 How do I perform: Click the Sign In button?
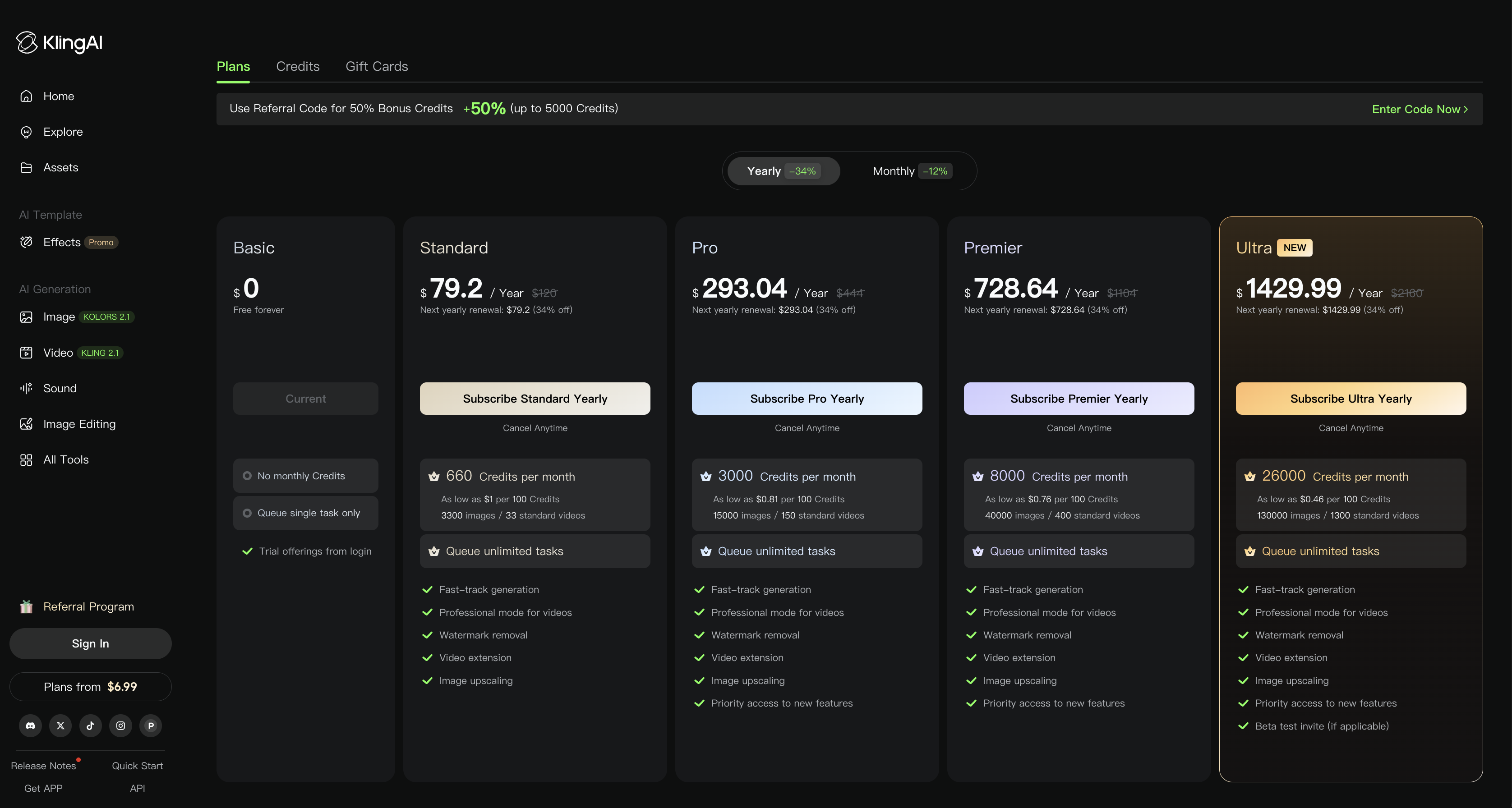90,644
